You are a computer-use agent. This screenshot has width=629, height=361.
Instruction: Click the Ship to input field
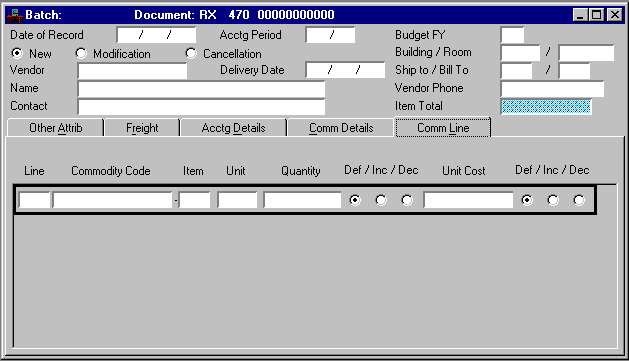tap(516, 71)
